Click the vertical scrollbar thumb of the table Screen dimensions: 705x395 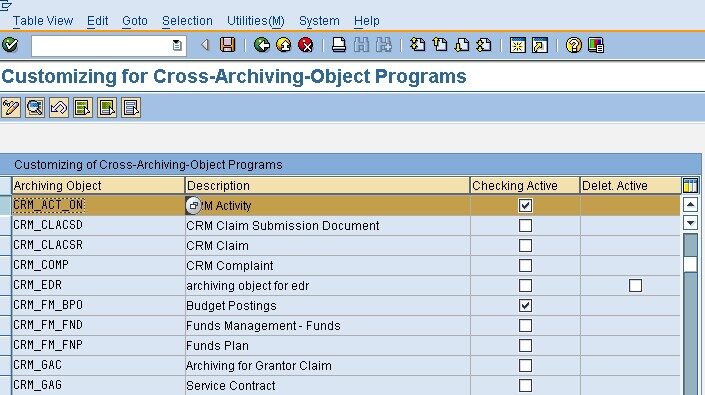[x=690, y=264]
